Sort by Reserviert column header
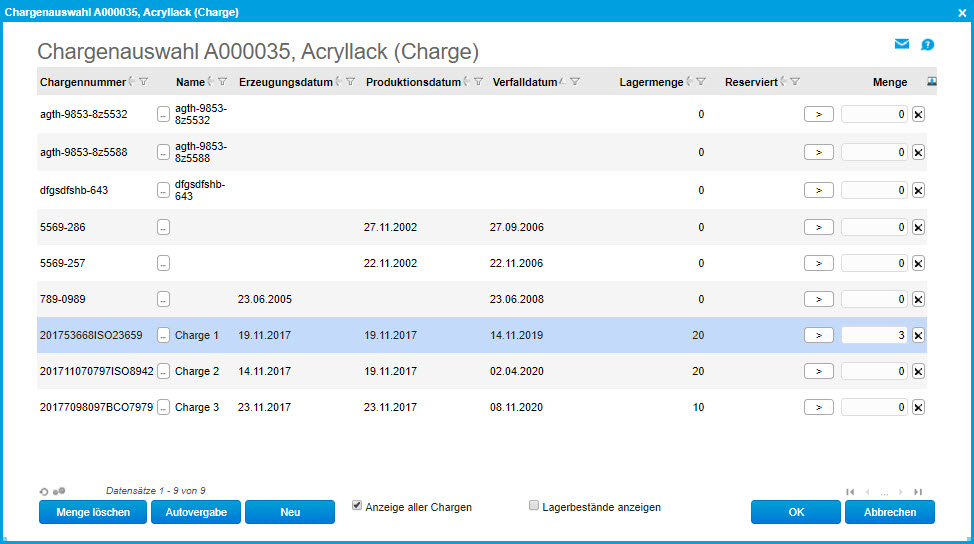 pos(751,82)
